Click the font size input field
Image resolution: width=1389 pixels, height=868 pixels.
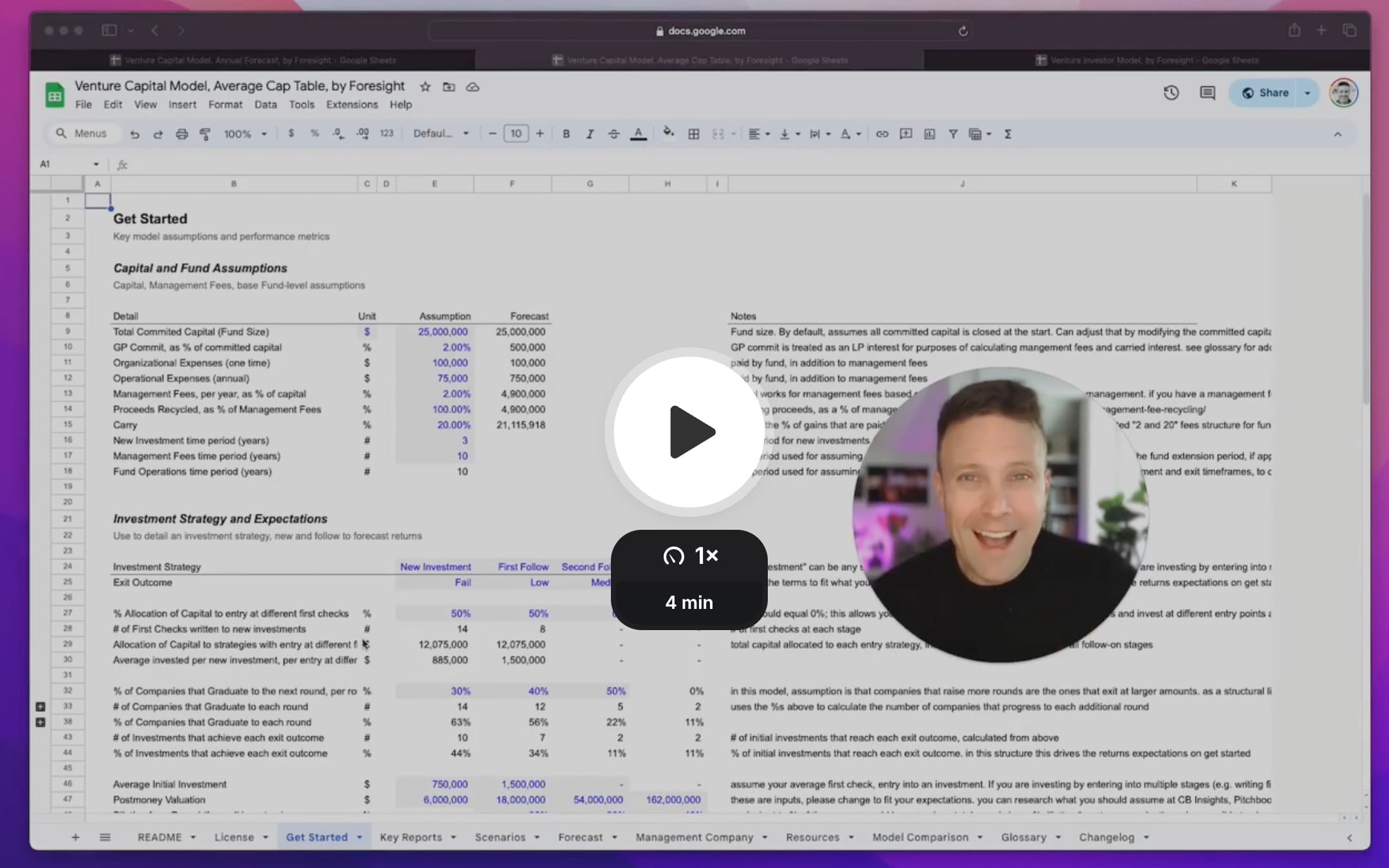coord(516,134)
